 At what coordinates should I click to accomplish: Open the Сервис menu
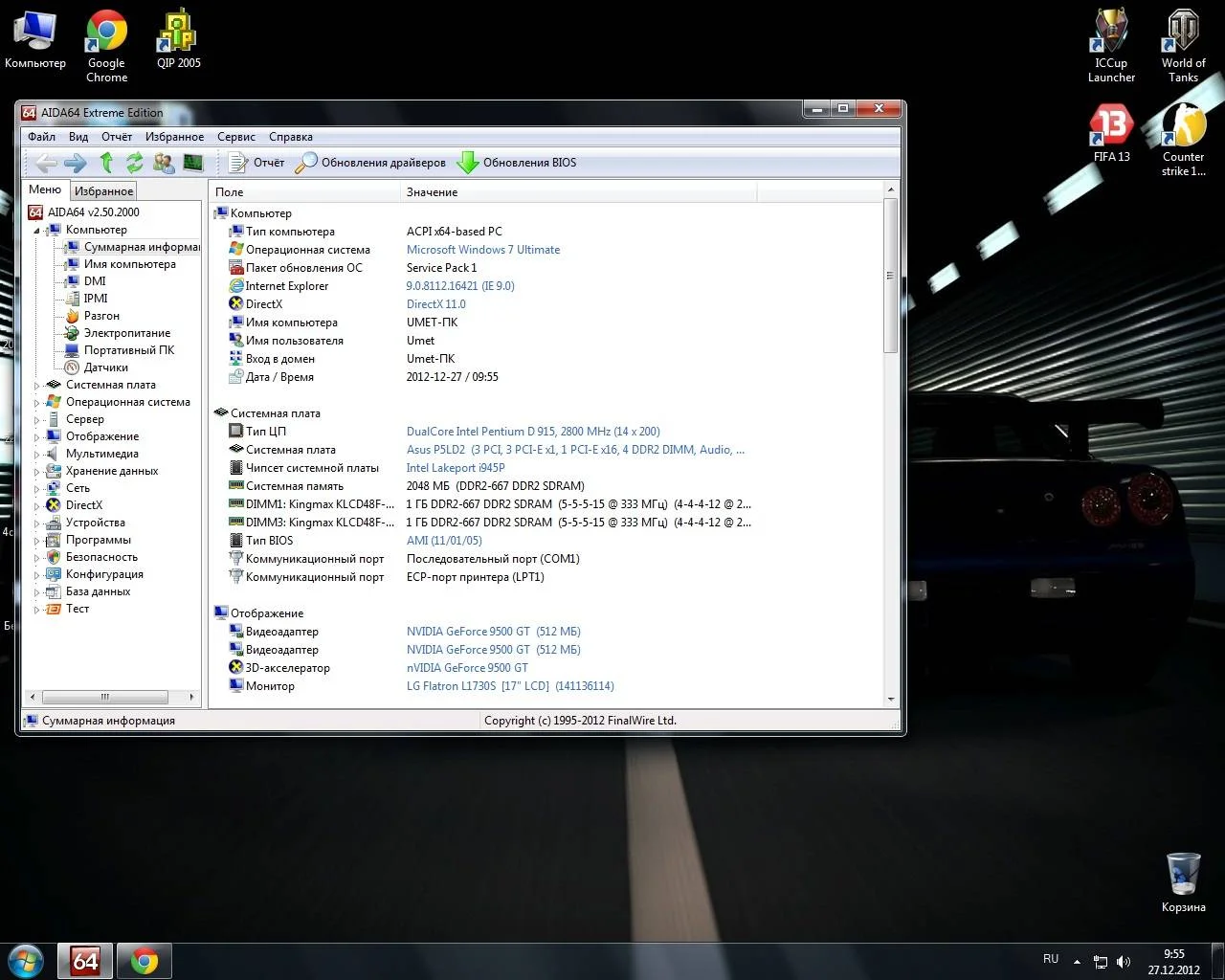[x=235, y=137]
